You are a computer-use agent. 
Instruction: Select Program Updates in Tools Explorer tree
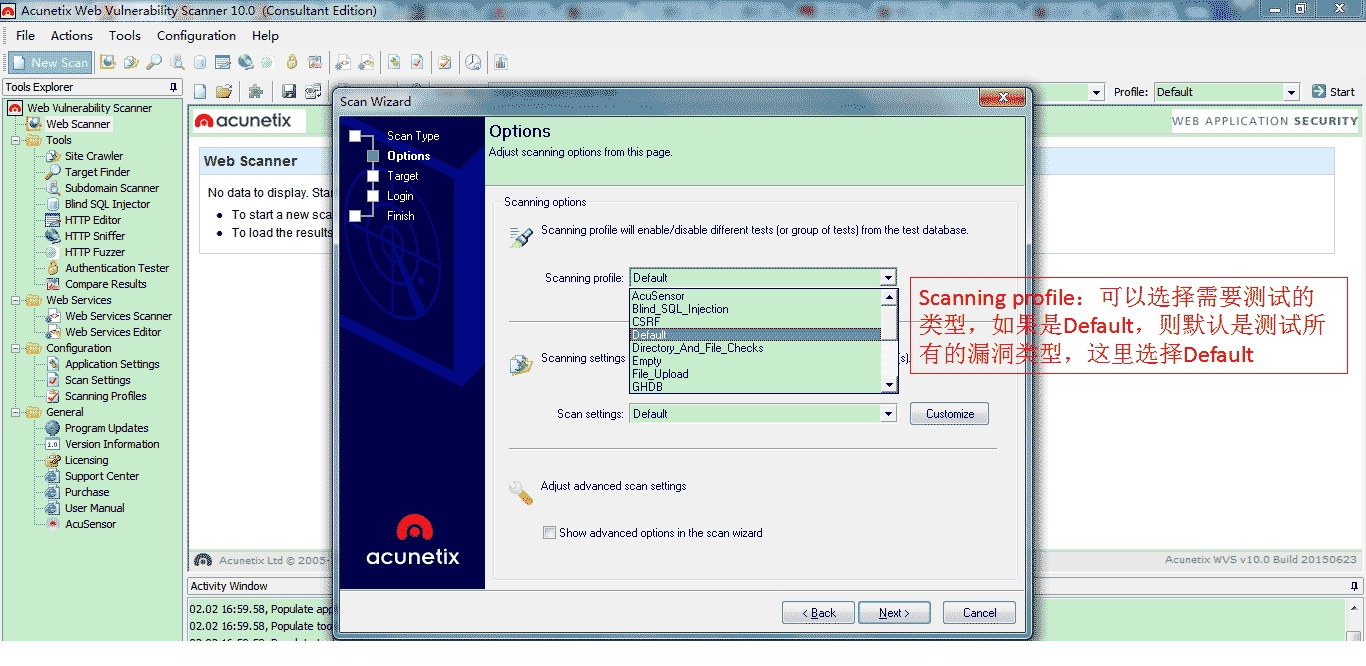106,428
